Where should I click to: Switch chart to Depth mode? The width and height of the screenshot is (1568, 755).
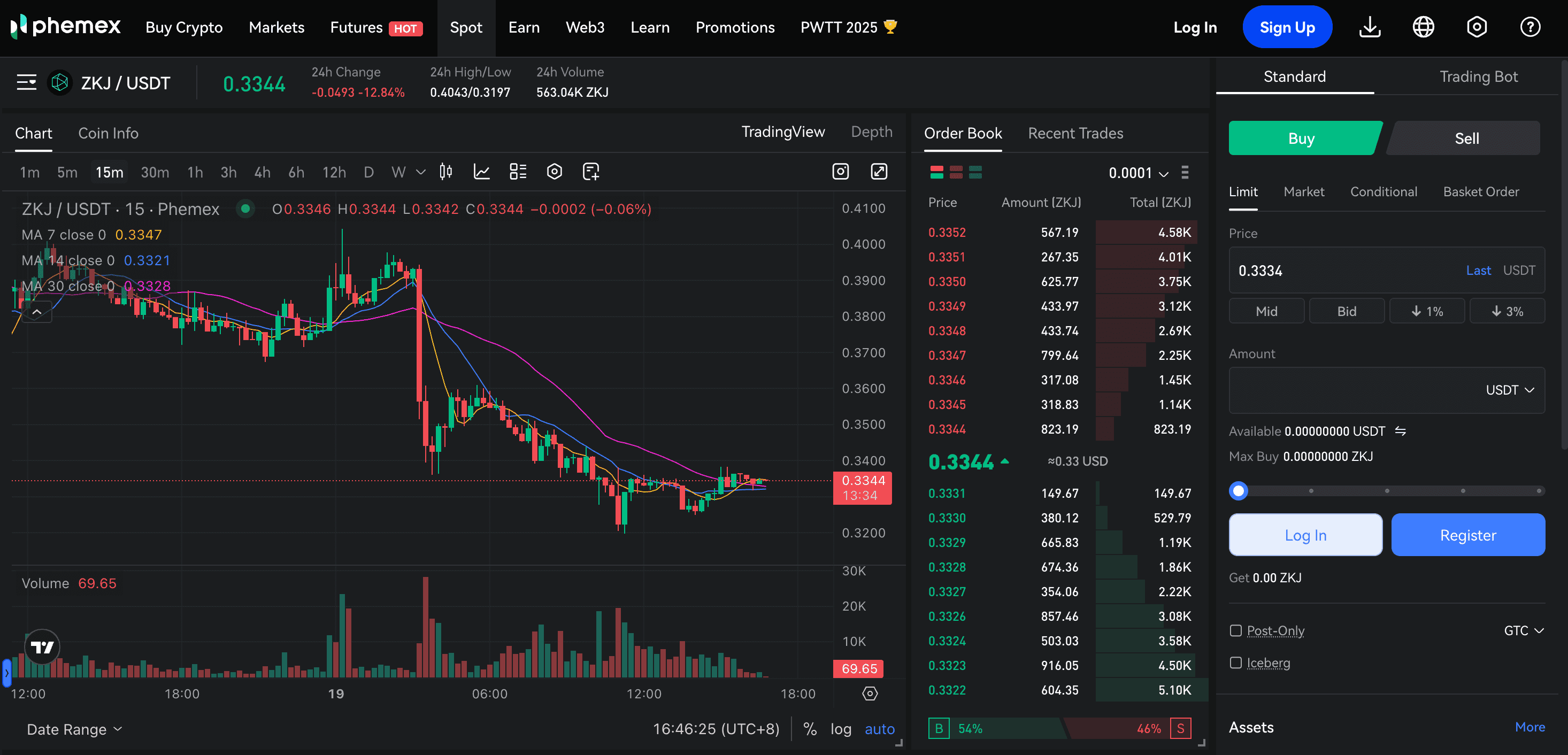click(x=872, y=132)
